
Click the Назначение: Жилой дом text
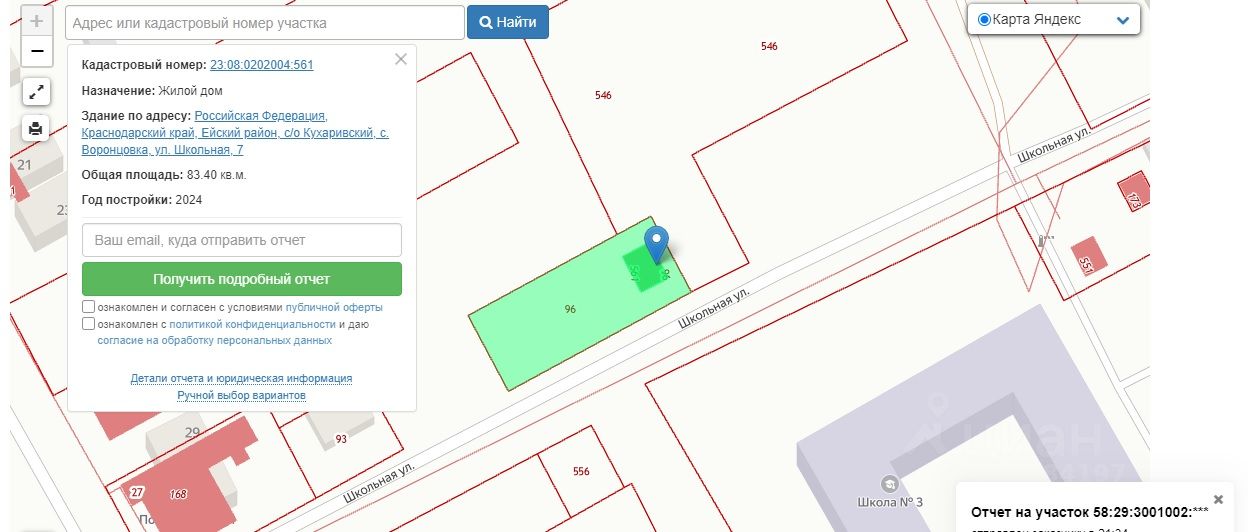click(152, 91)
